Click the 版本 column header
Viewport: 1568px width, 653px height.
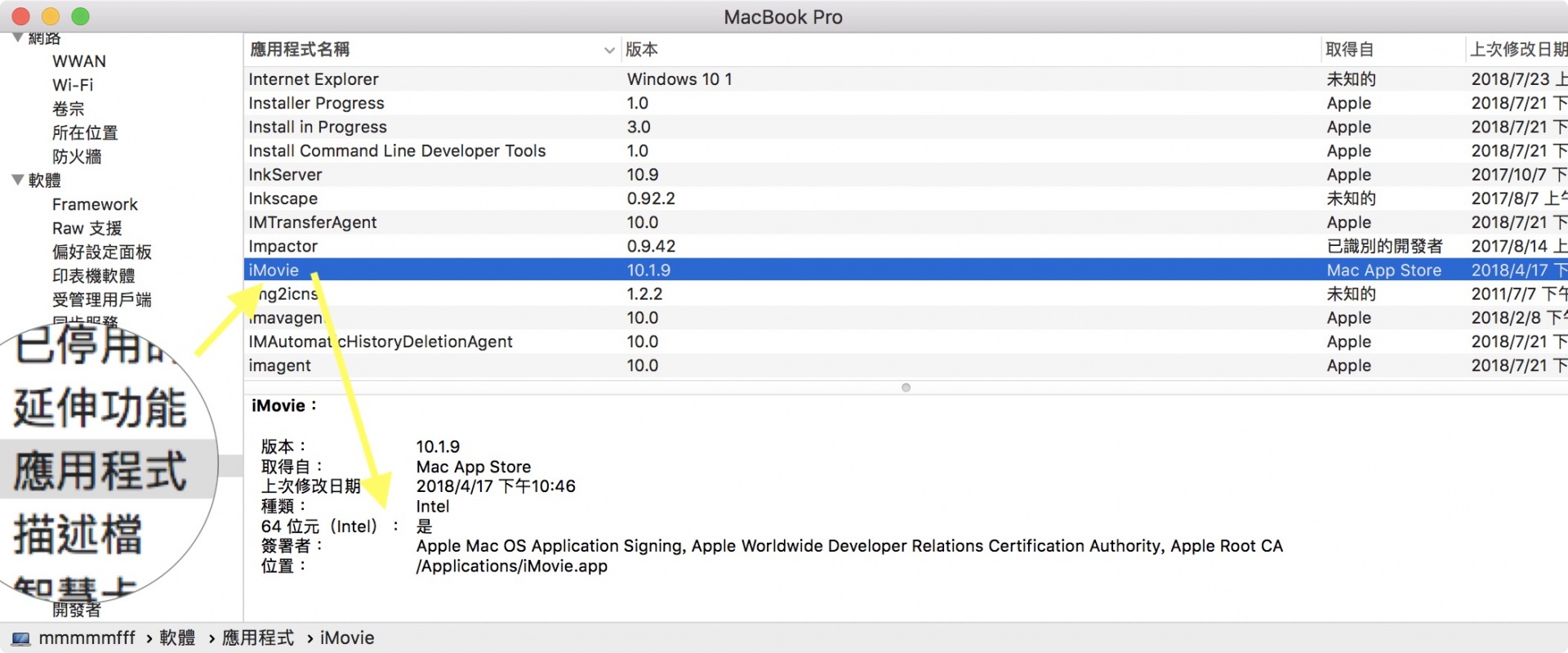642,50
